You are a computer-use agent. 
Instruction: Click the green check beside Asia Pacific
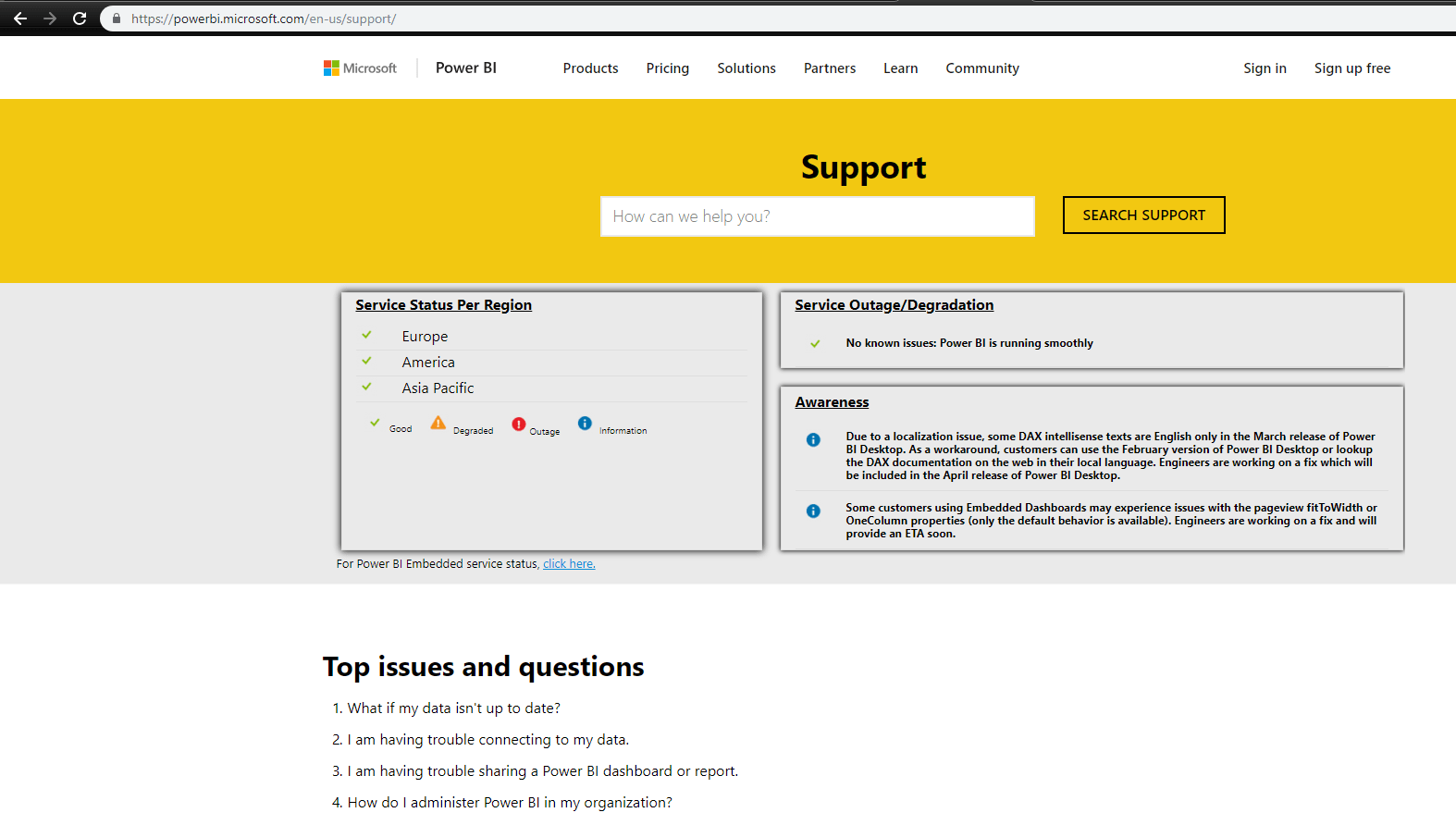coord(367,387)
